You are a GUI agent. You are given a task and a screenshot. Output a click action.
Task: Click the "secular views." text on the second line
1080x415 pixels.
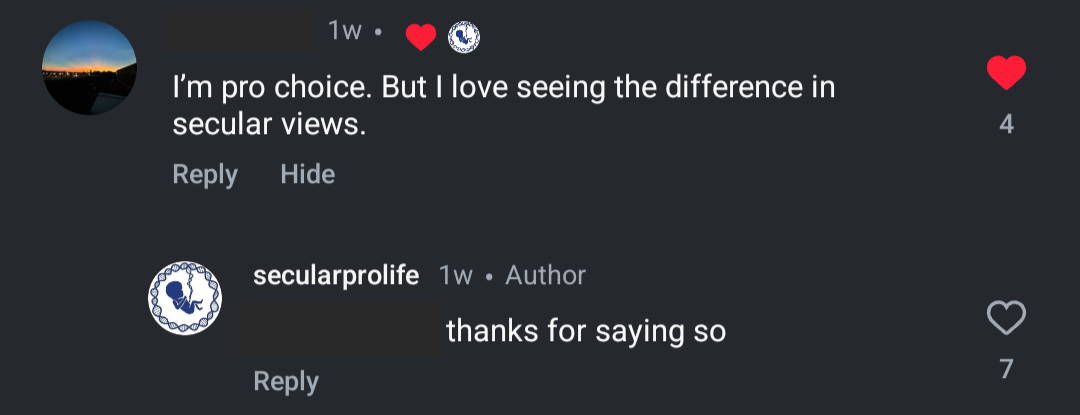pyautogui.click(x=269, y=124)
